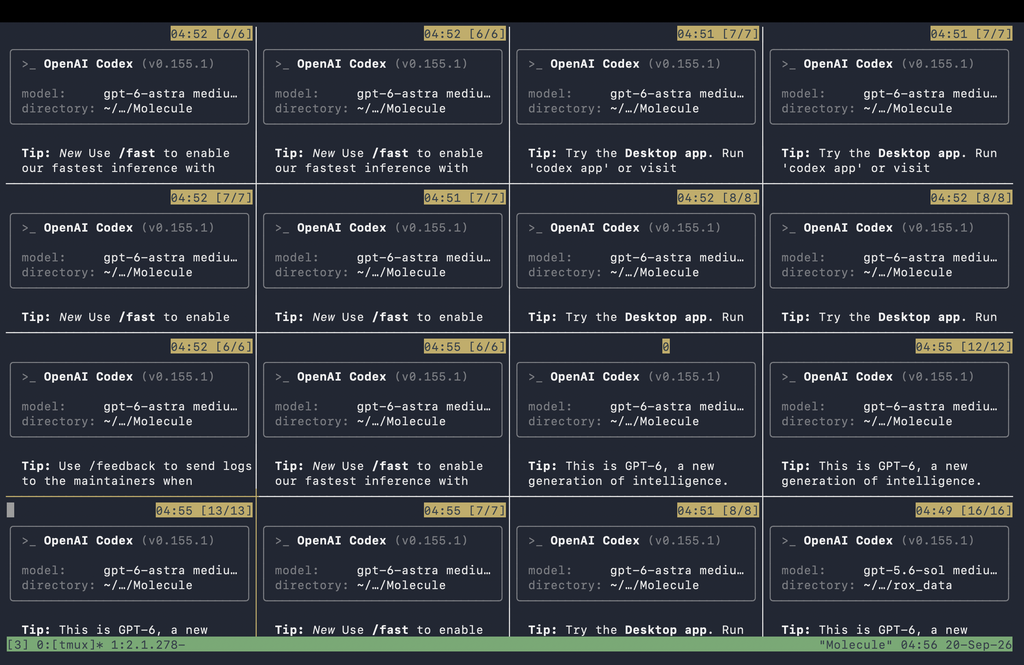Click the >_ prompt icon in pane marked 04:55 [6/6]
The image size is (1024, 665).
pyautogui.click(x=282, y=377)
